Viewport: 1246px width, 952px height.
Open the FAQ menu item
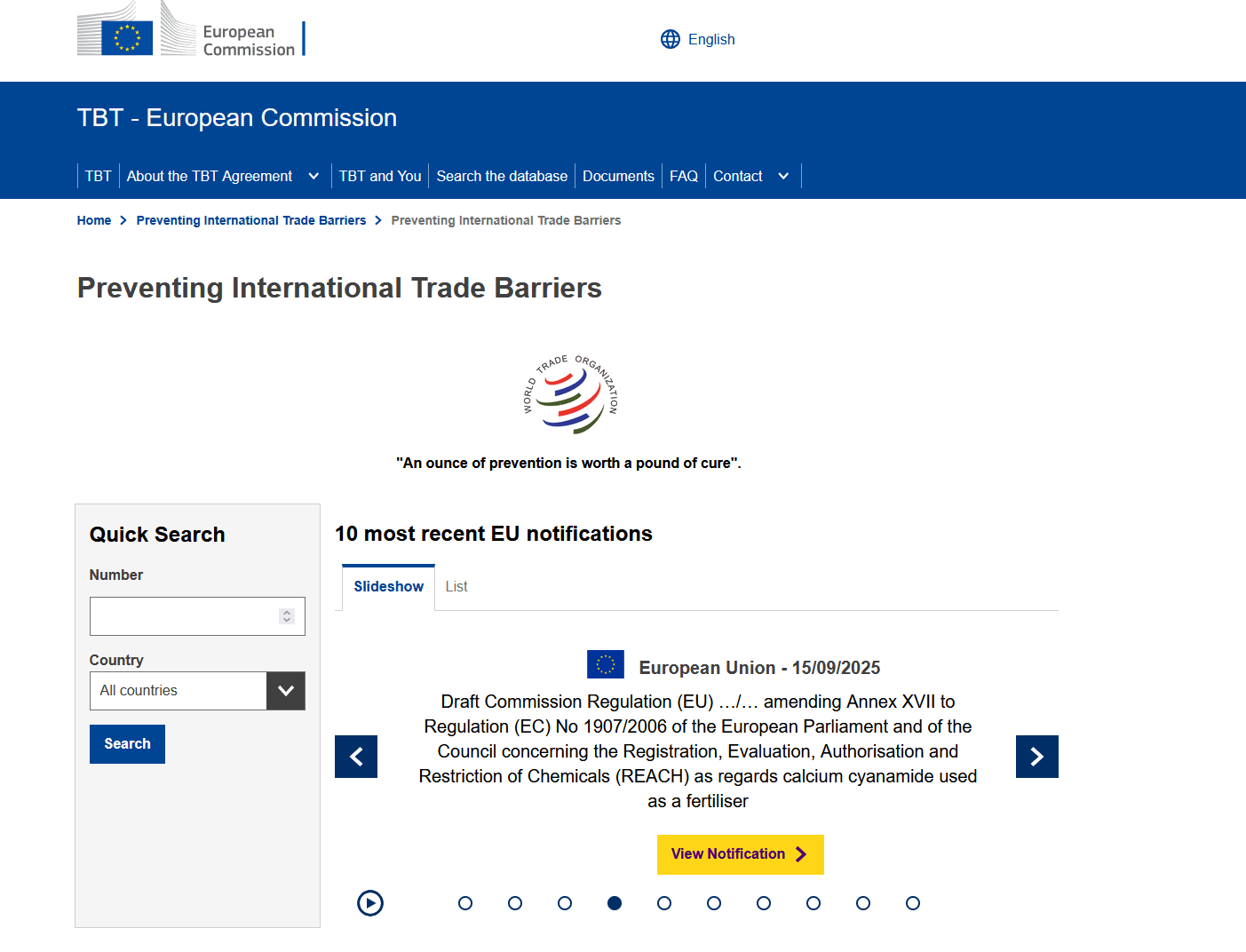pyautogui.click(x=684, y=176)
